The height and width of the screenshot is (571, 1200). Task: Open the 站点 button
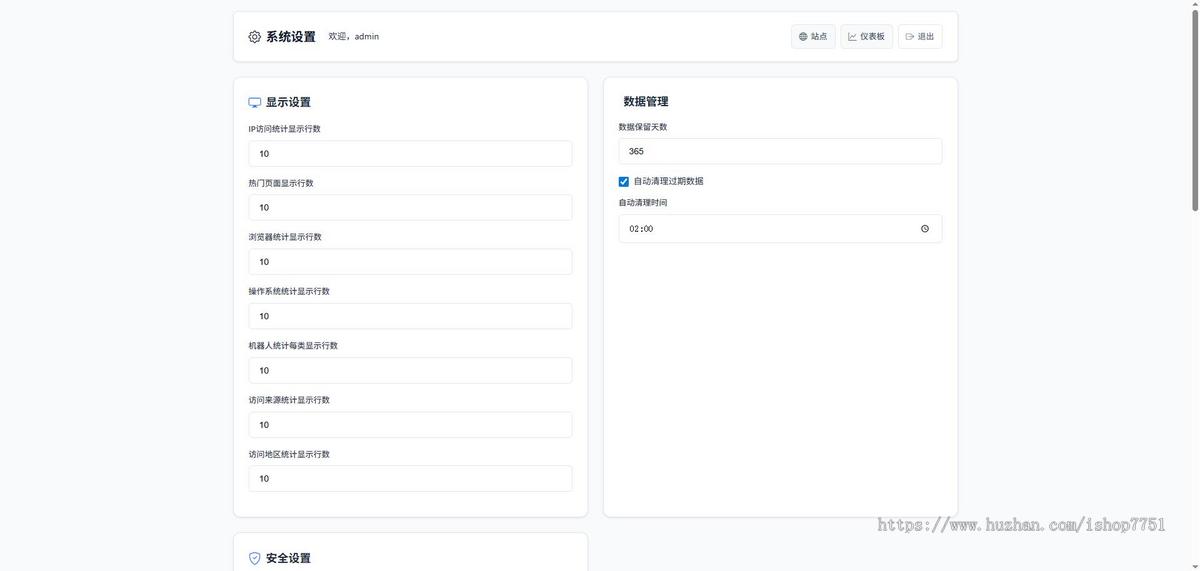(813, 37)
